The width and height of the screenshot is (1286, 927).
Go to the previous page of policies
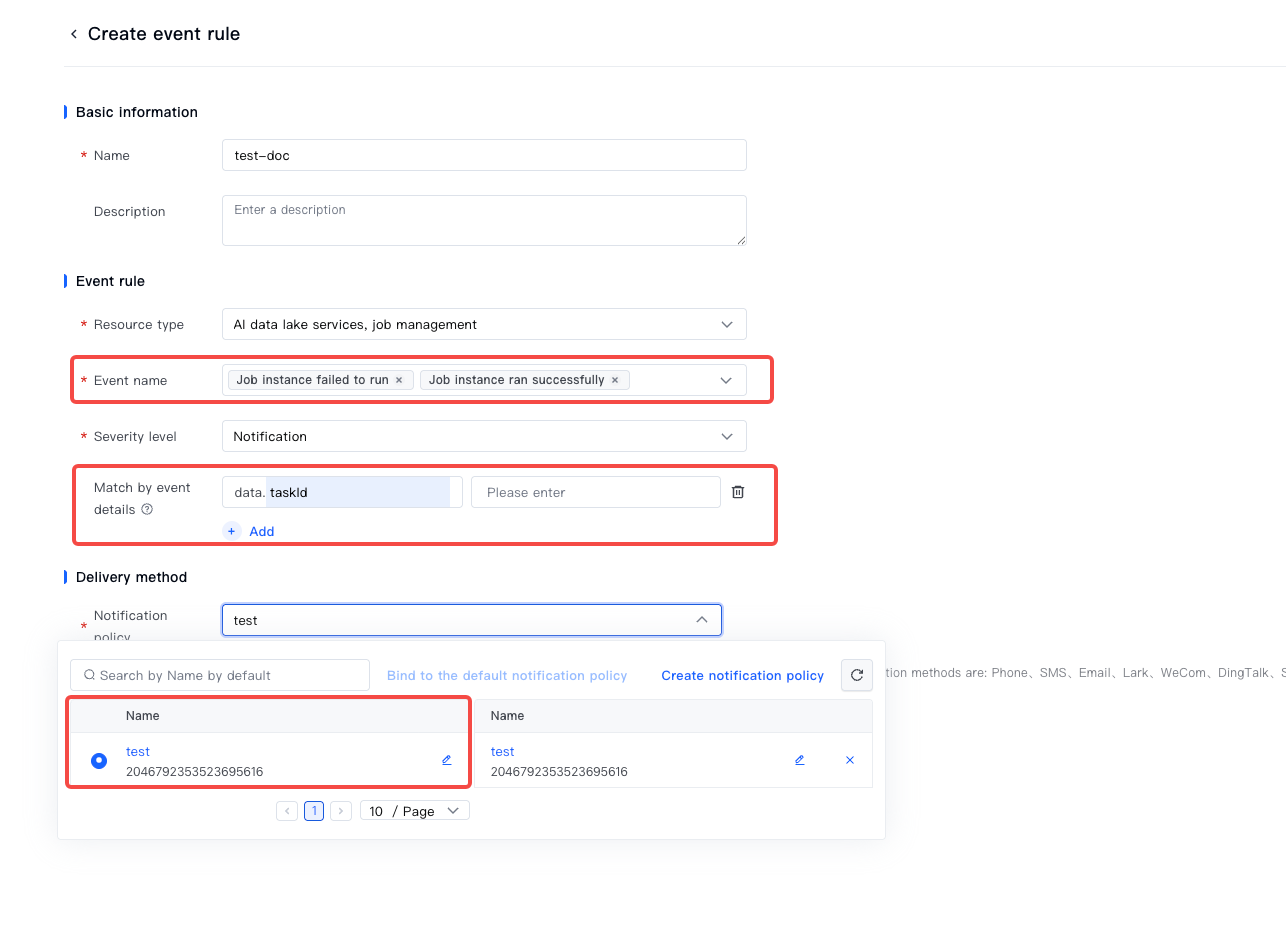(287, 811)
